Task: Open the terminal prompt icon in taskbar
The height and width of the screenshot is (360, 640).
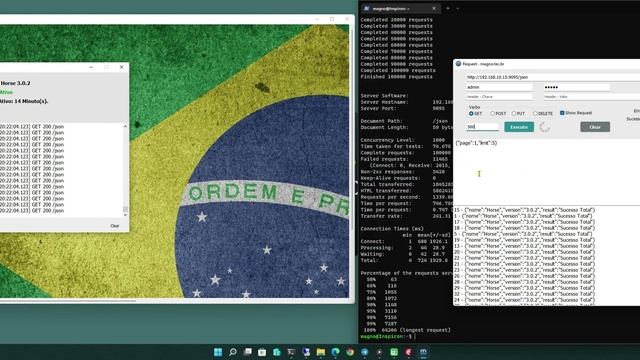Action: pyautogui.click(x=291, y=352)
